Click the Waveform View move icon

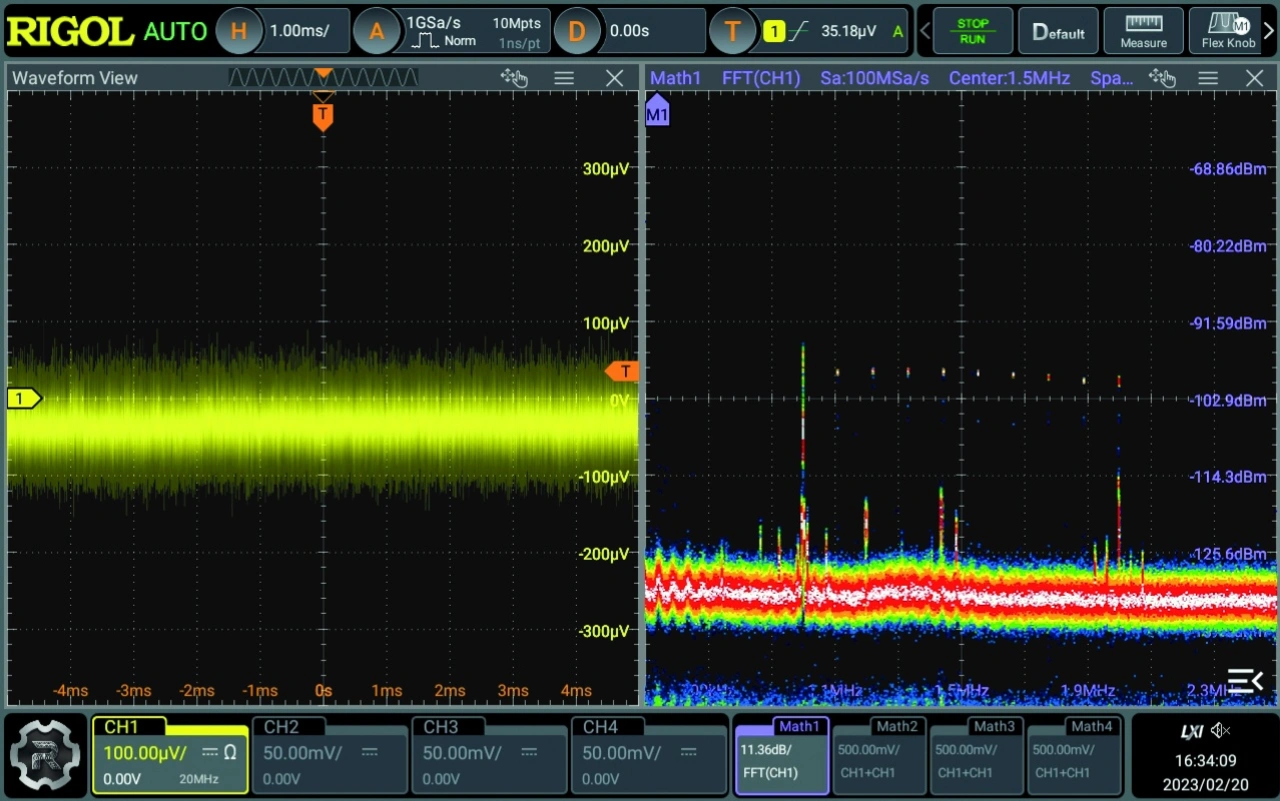click(514, 78)
